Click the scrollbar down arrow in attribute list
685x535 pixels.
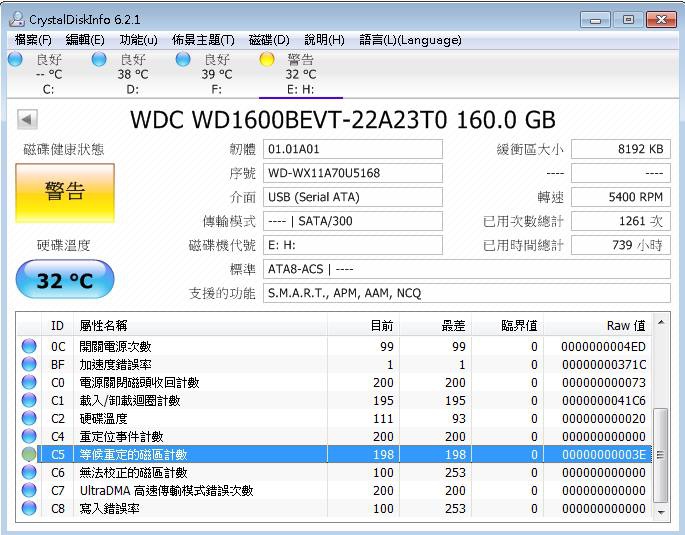tap(661, 512)
